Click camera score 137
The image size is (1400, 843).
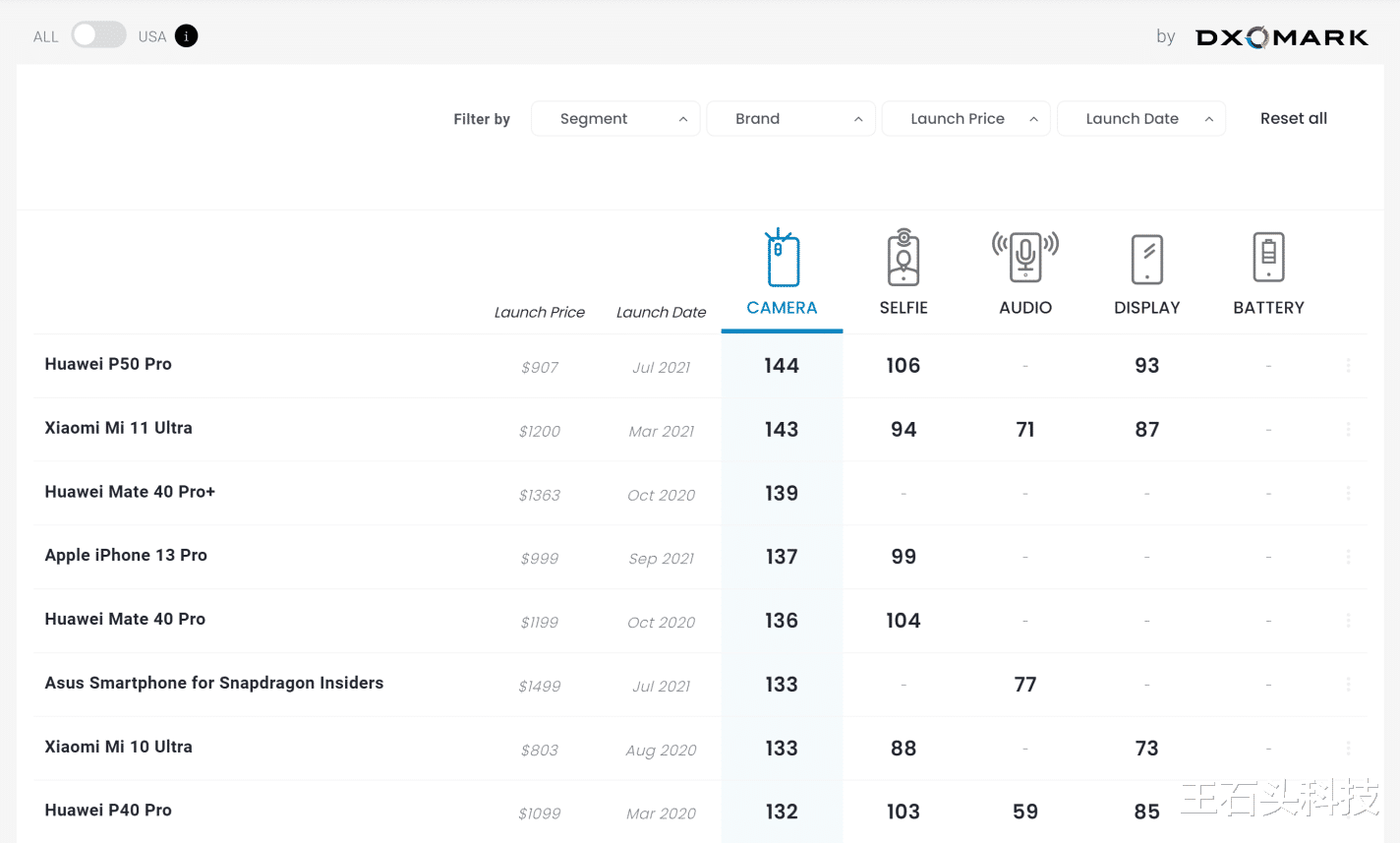[782, 557]
